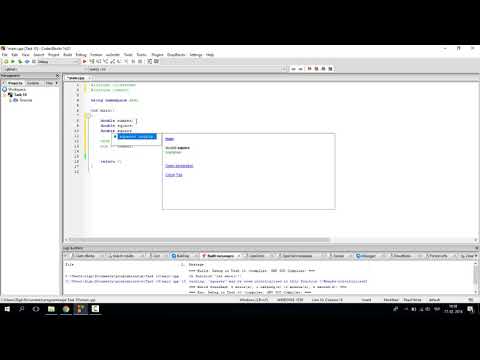Close the Logs & others panel

[477, 248]
